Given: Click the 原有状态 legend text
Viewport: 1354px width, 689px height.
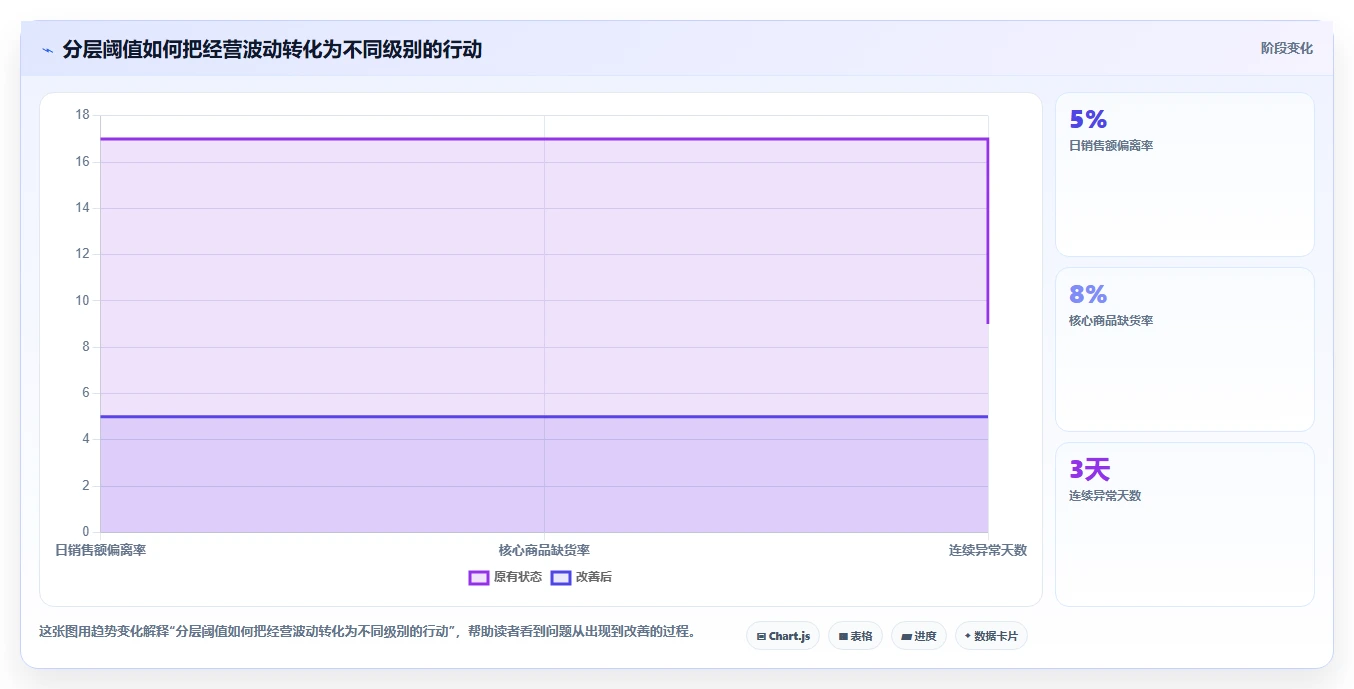Looking at the screenshot, I should [x=518, y=577].
